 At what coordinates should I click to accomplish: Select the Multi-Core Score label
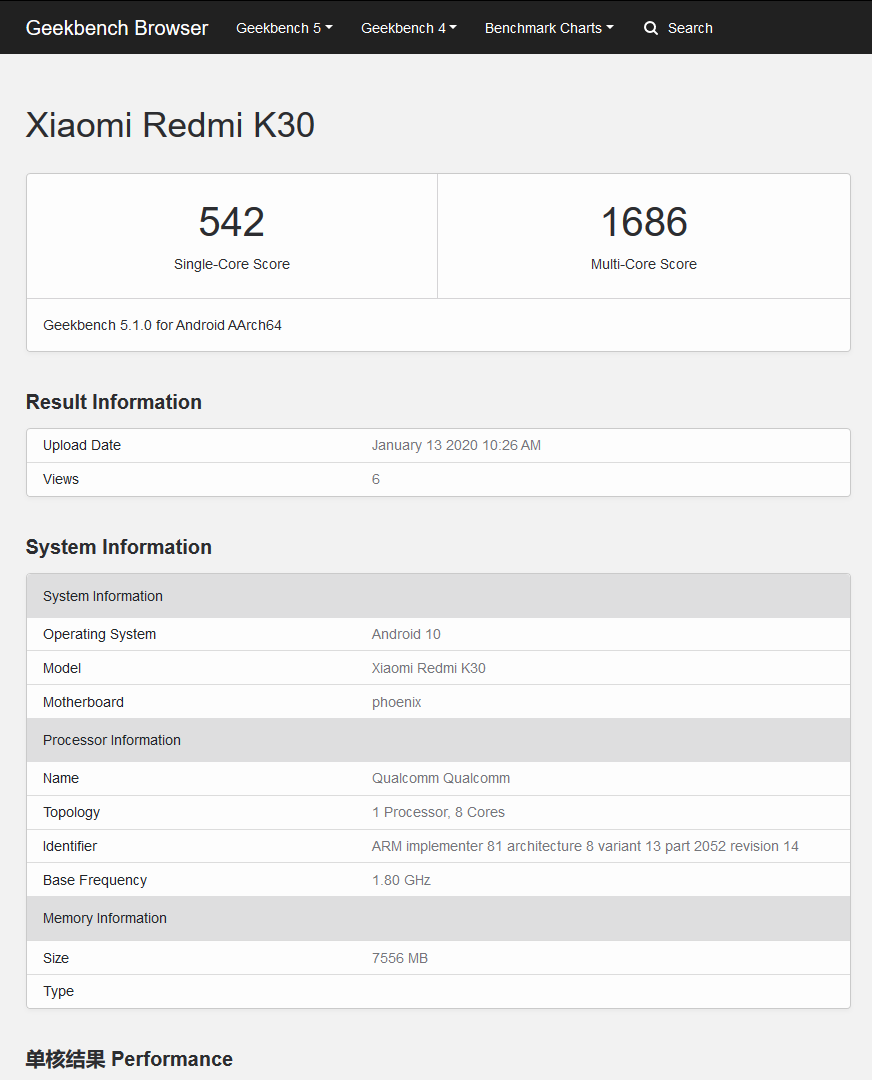(x=644, y=264)
